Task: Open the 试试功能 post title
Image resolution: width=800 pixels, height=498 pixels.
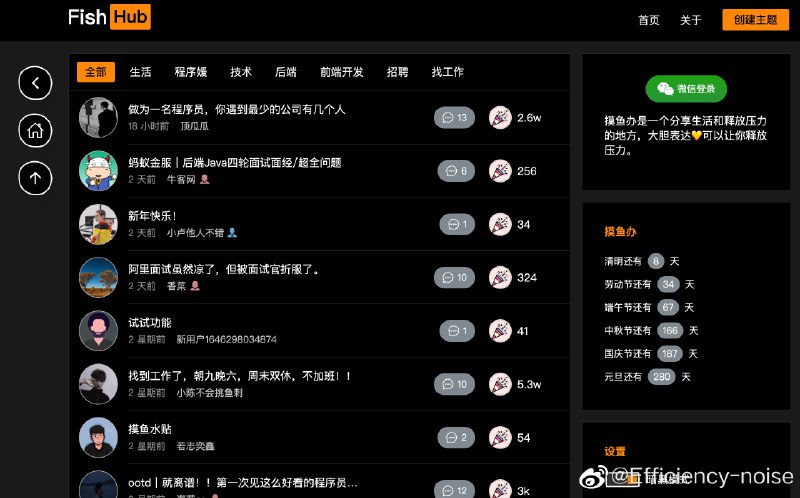Action: [x=149, y=322]
